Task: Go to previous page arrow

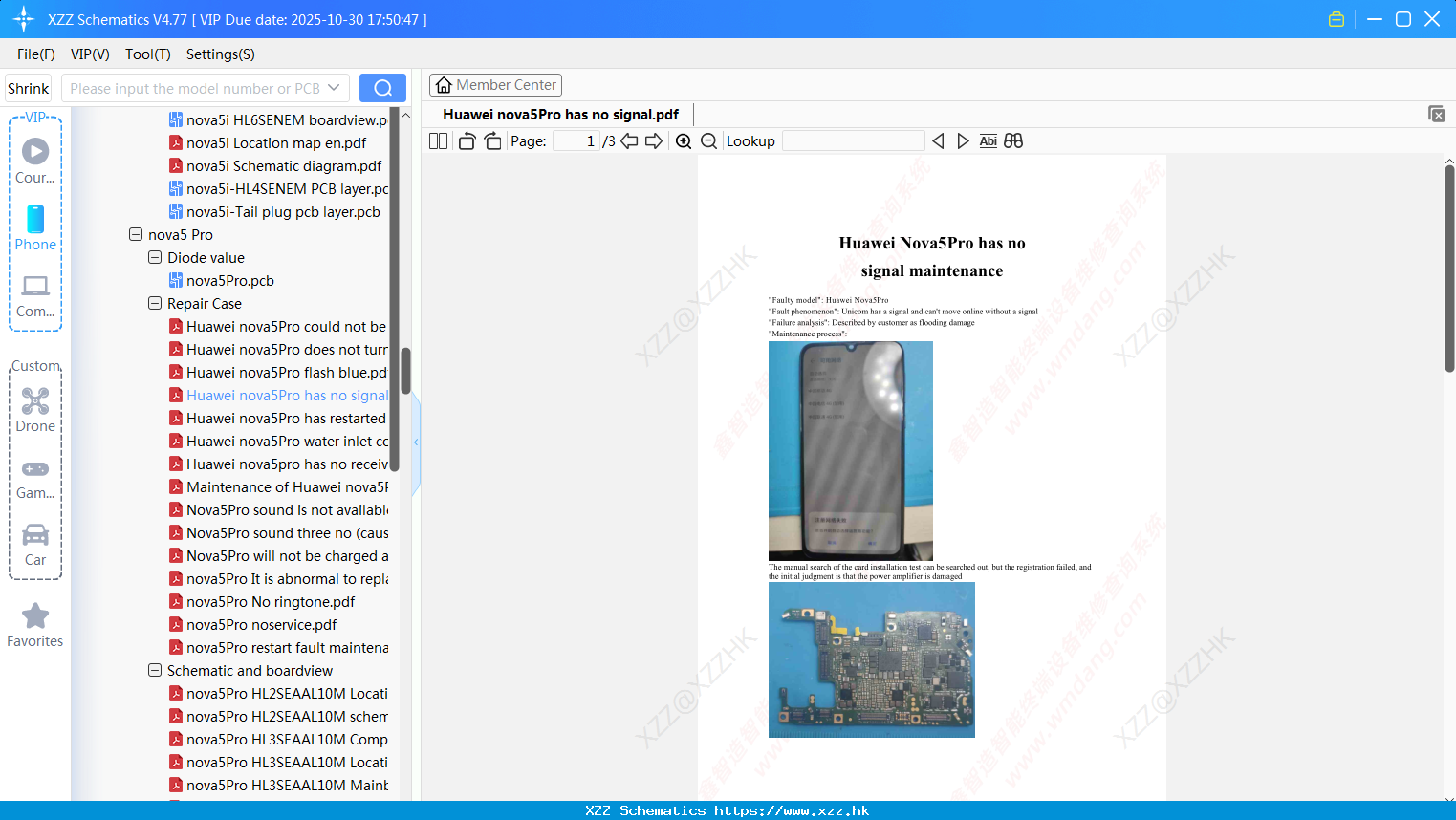Action: coord(629,141)
